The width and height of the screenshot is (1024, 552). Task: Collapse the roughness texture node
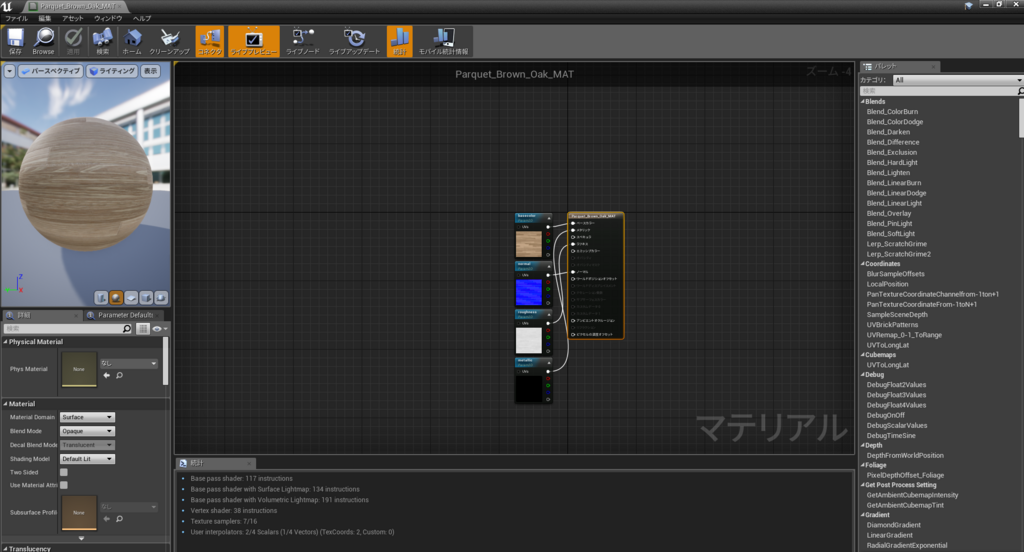tap(549, 315)
